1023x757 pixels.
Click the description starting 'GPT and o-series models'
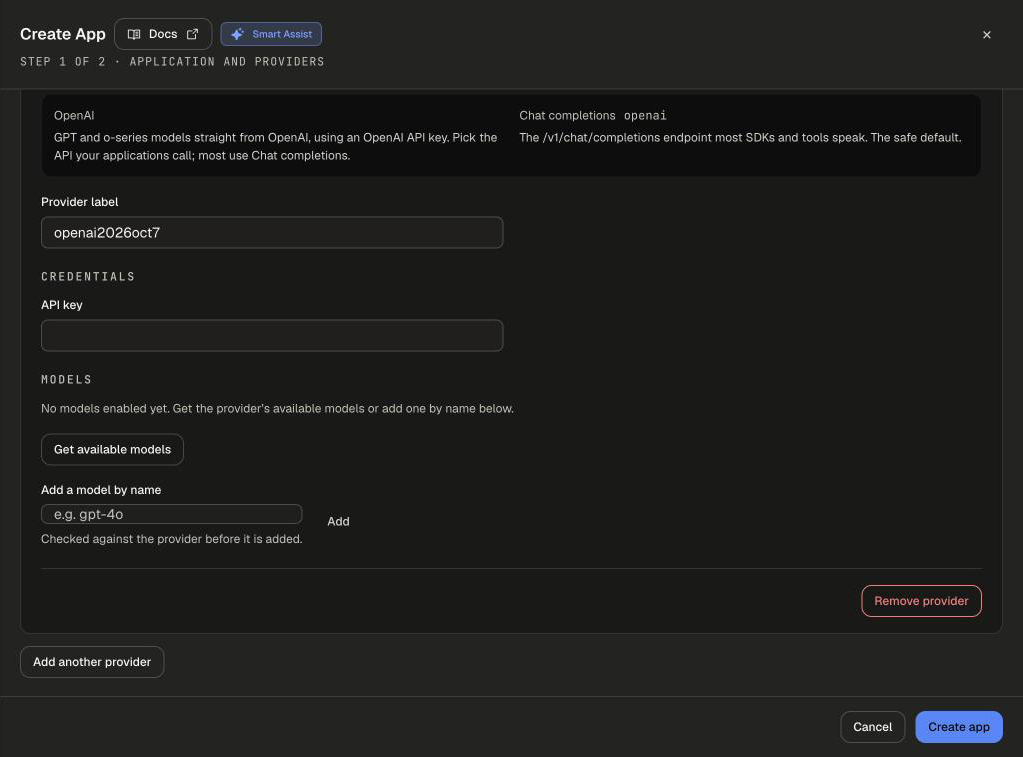click(x=275, y=147)
